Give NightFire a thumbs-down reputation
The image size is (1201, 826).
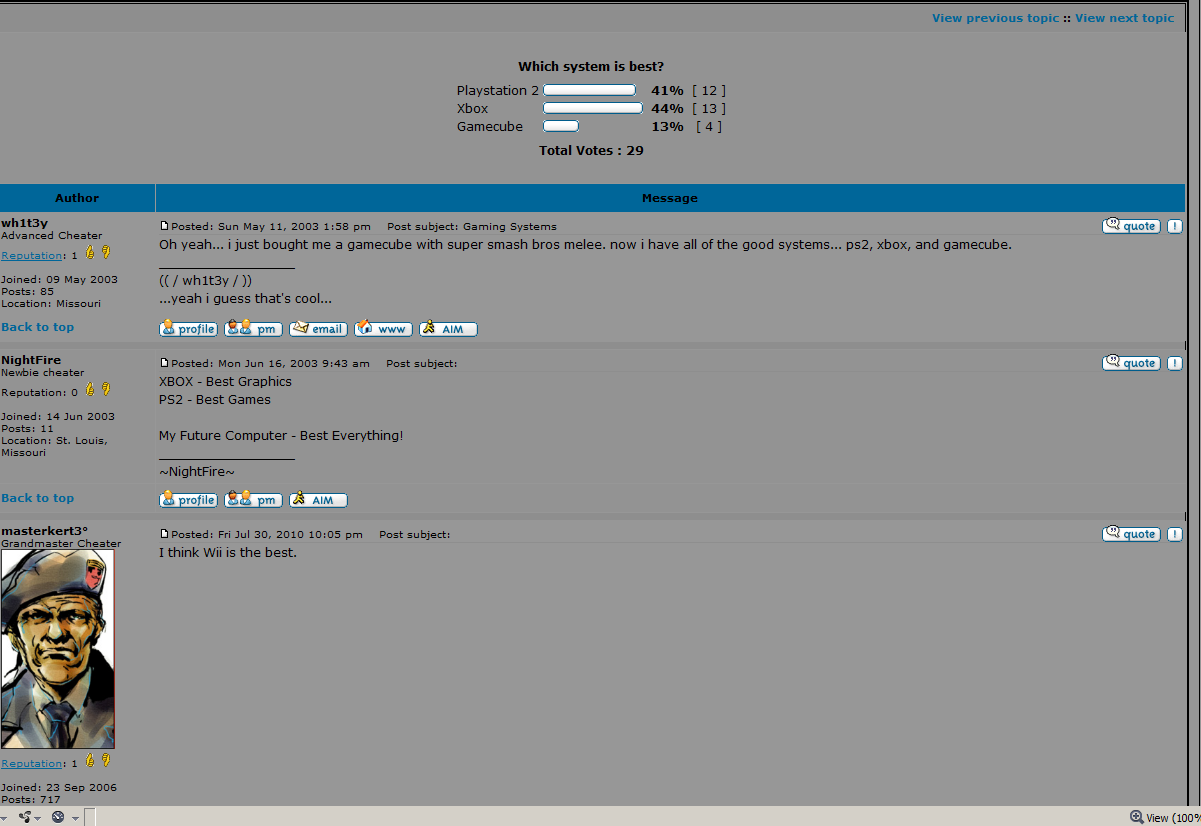(x=106, y=390)
